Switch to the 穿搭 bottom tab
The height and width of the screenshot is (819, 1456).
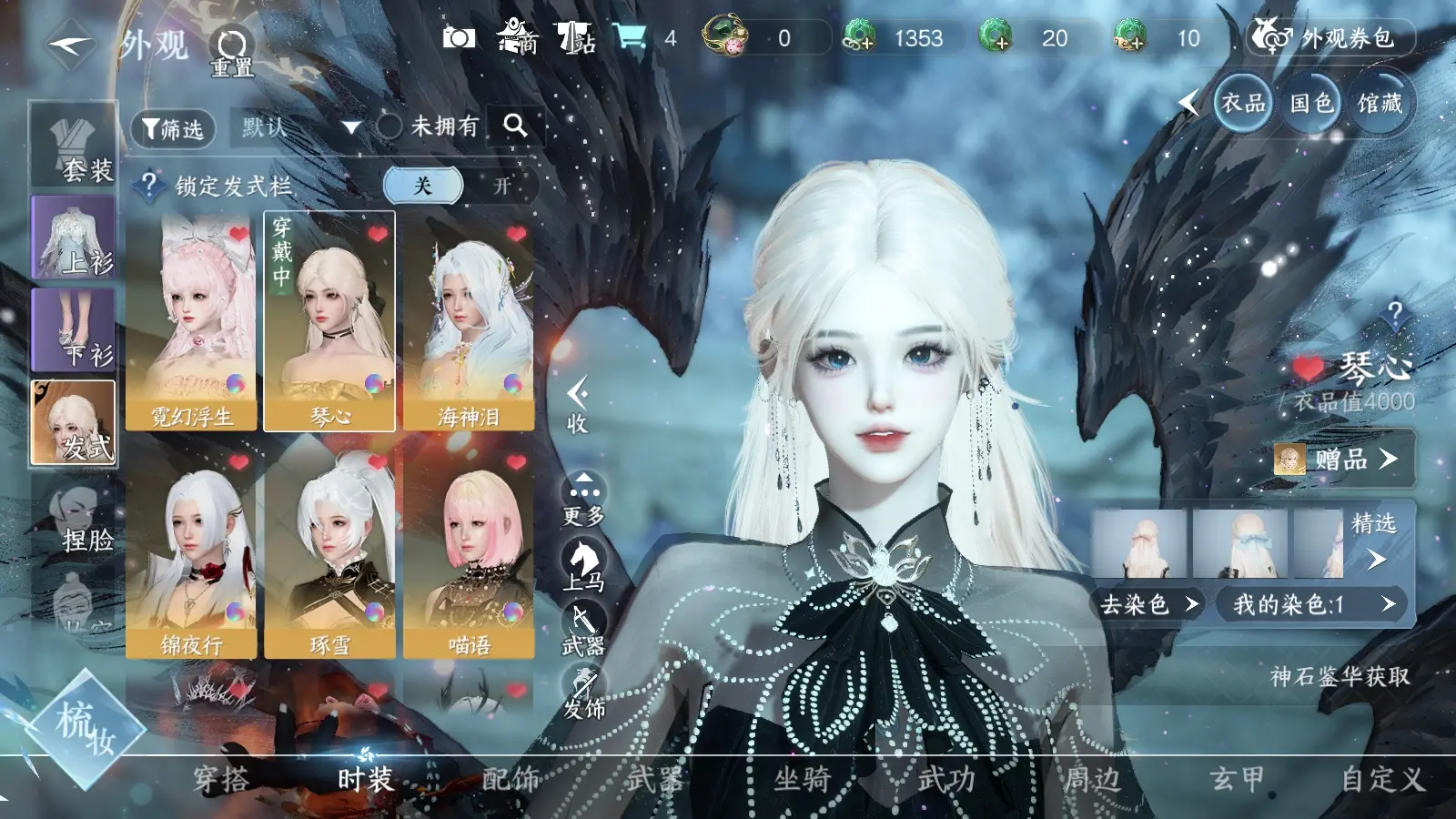click(x=221, y=780)
